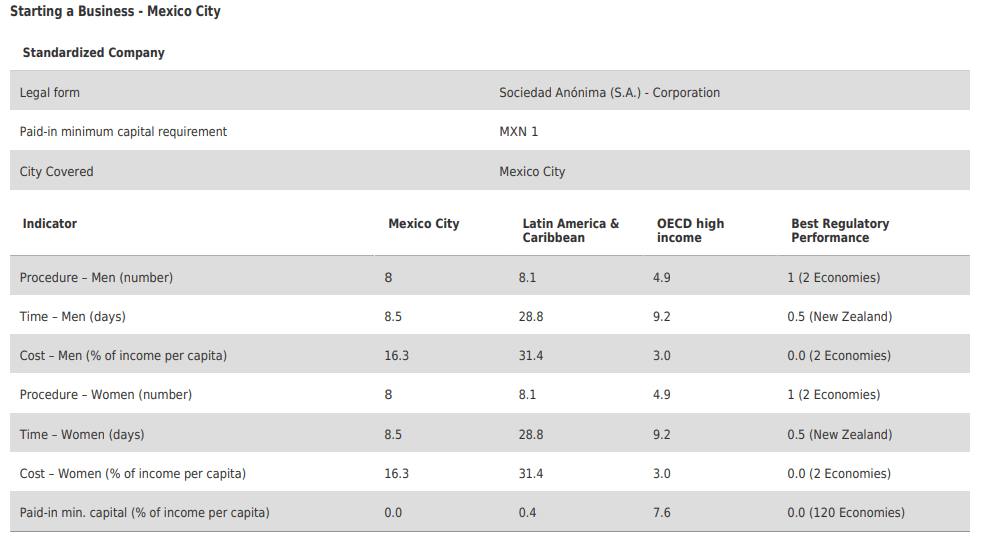Click the Latin America & Caribbean column header
Viewport: 981px width, 543px height.
[x=571, y=230]
